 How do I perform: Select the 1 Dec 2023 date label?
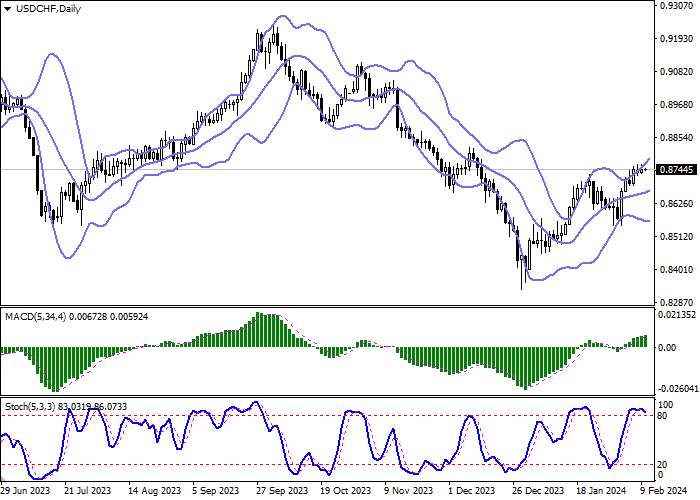[474, 490]
